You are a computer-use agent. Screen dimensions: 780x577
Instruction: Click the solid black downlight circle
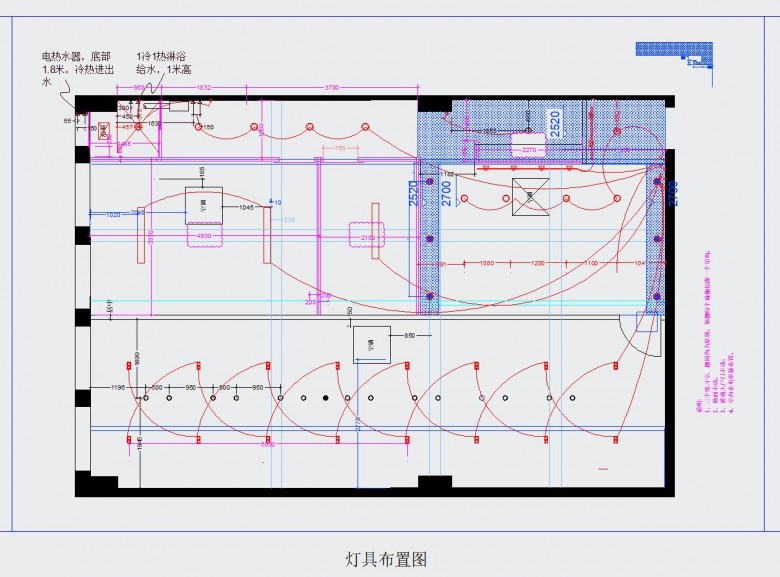[x=325, y=399]
